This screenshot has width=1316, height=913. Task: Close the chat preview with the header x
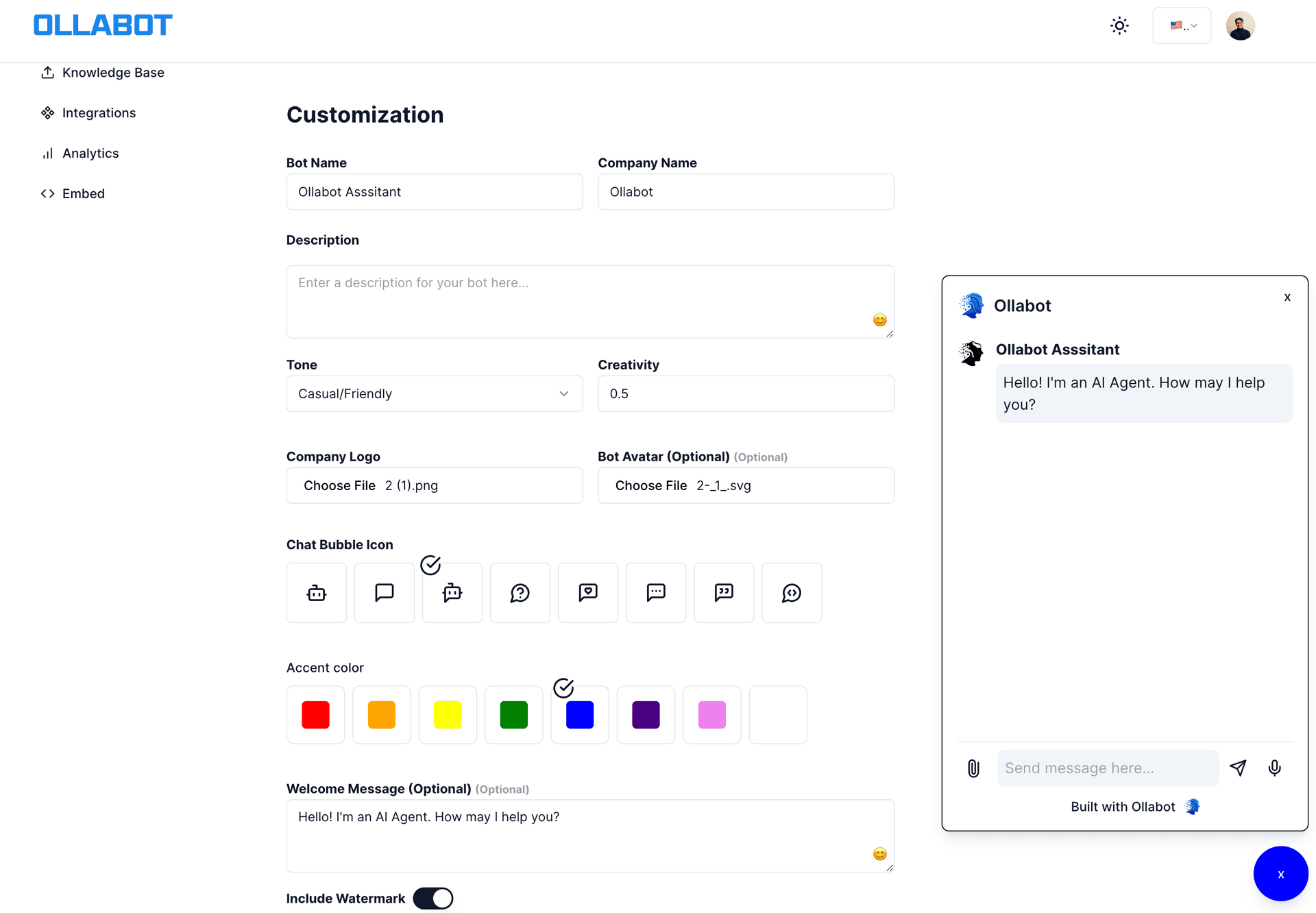point(1287,297)
